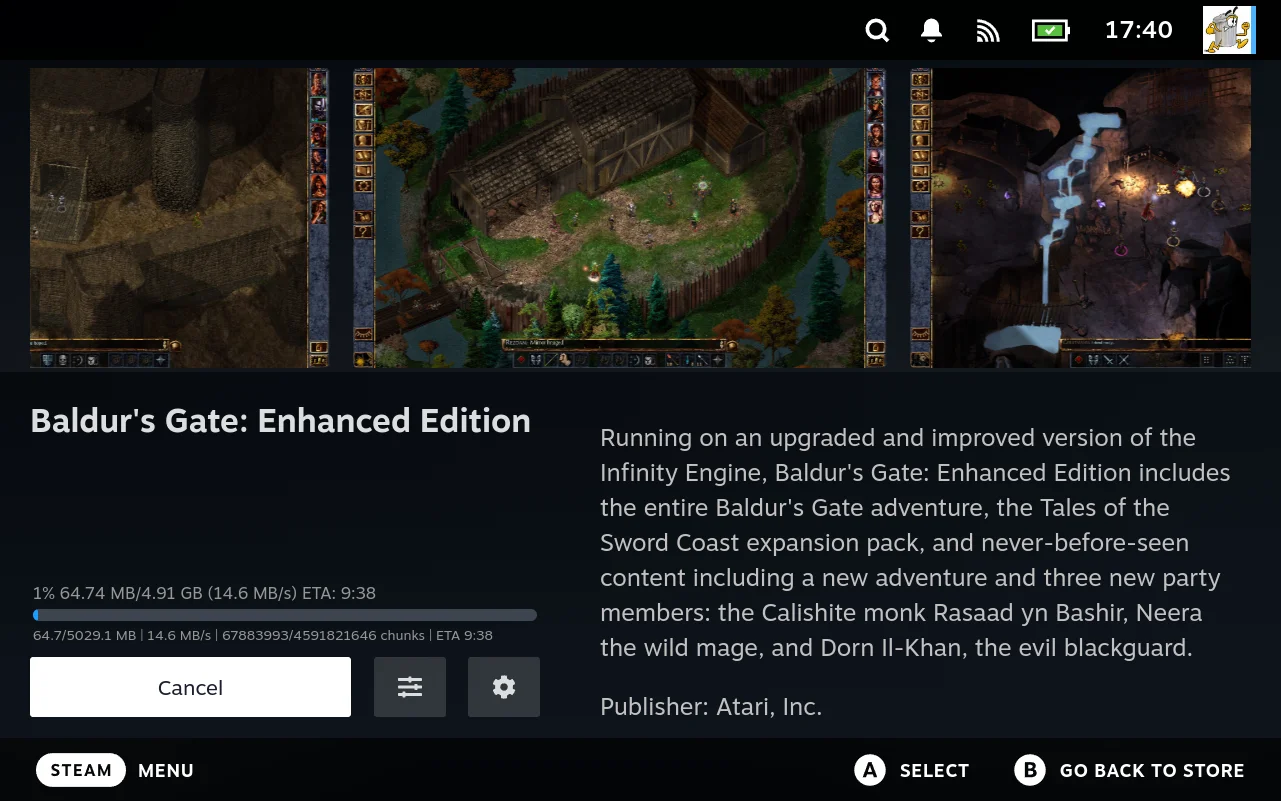Click the clock showing 17:40
Screen dimensions: 1281x801
pos(1138,30)
